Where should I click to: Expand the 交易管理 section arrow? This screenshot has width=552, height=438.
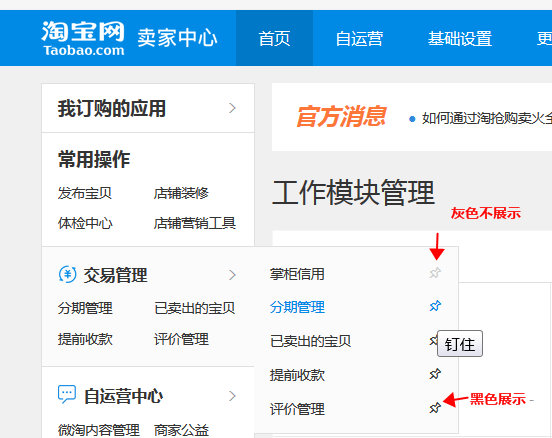pyautogui.click(x=232, y=275)
